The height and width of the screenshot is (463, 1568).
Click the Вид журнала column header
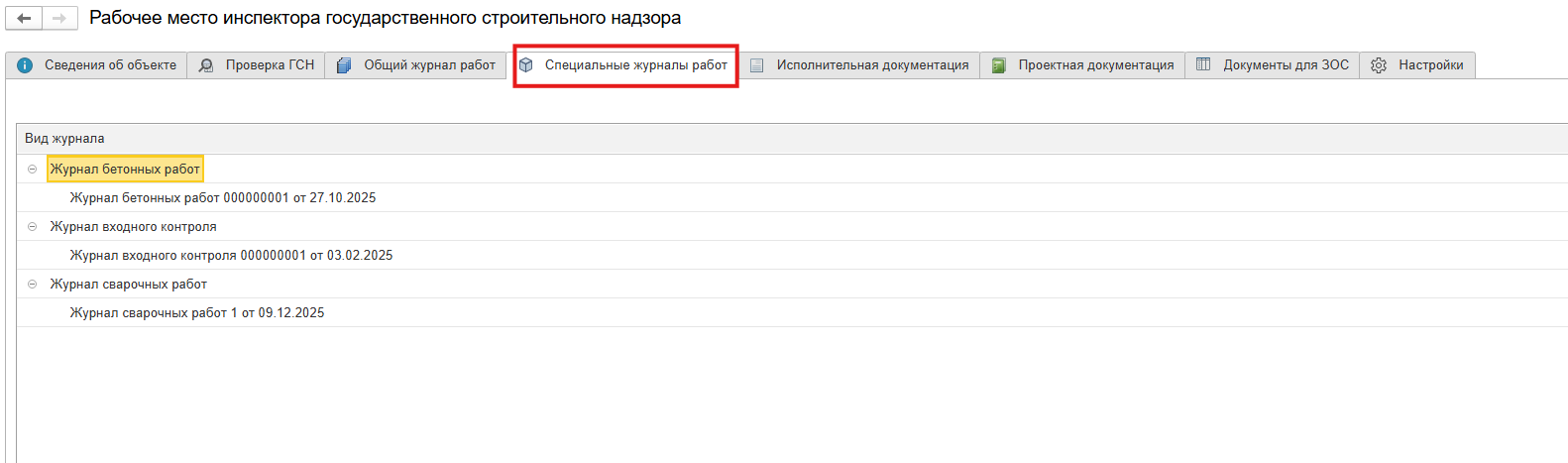coord(64,139)
